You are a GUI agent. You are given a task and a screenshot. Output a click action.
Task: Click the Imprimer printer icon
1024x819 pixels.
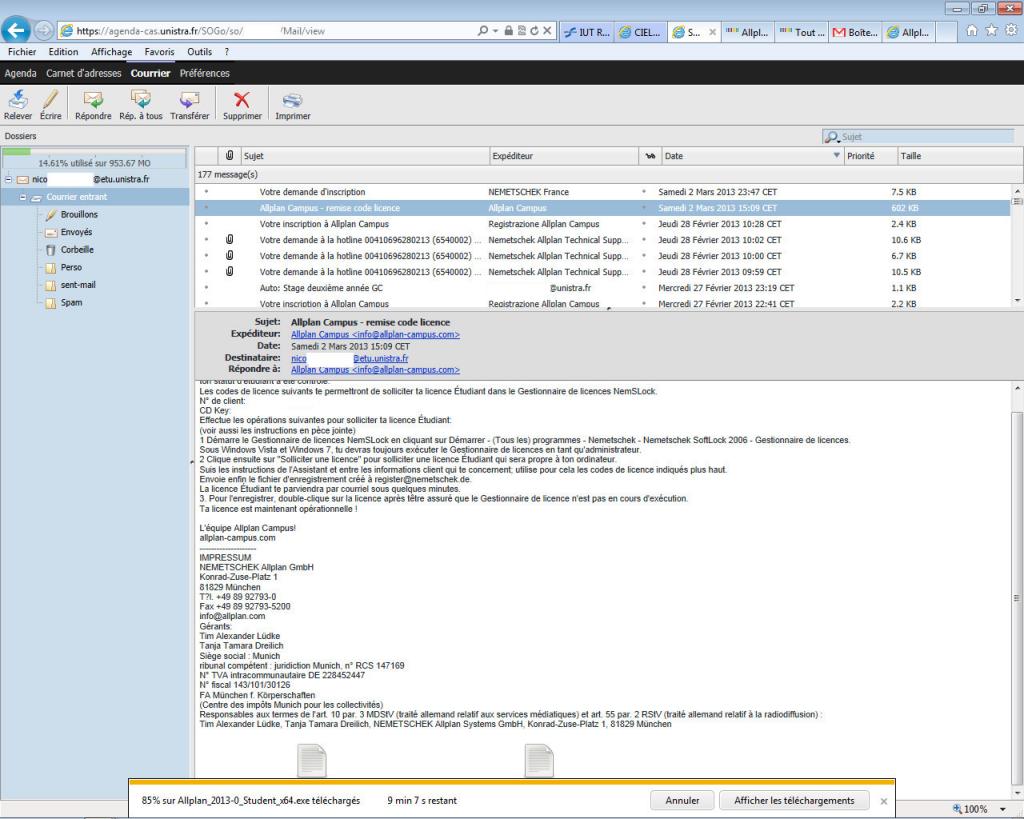(x=292, y=100)
